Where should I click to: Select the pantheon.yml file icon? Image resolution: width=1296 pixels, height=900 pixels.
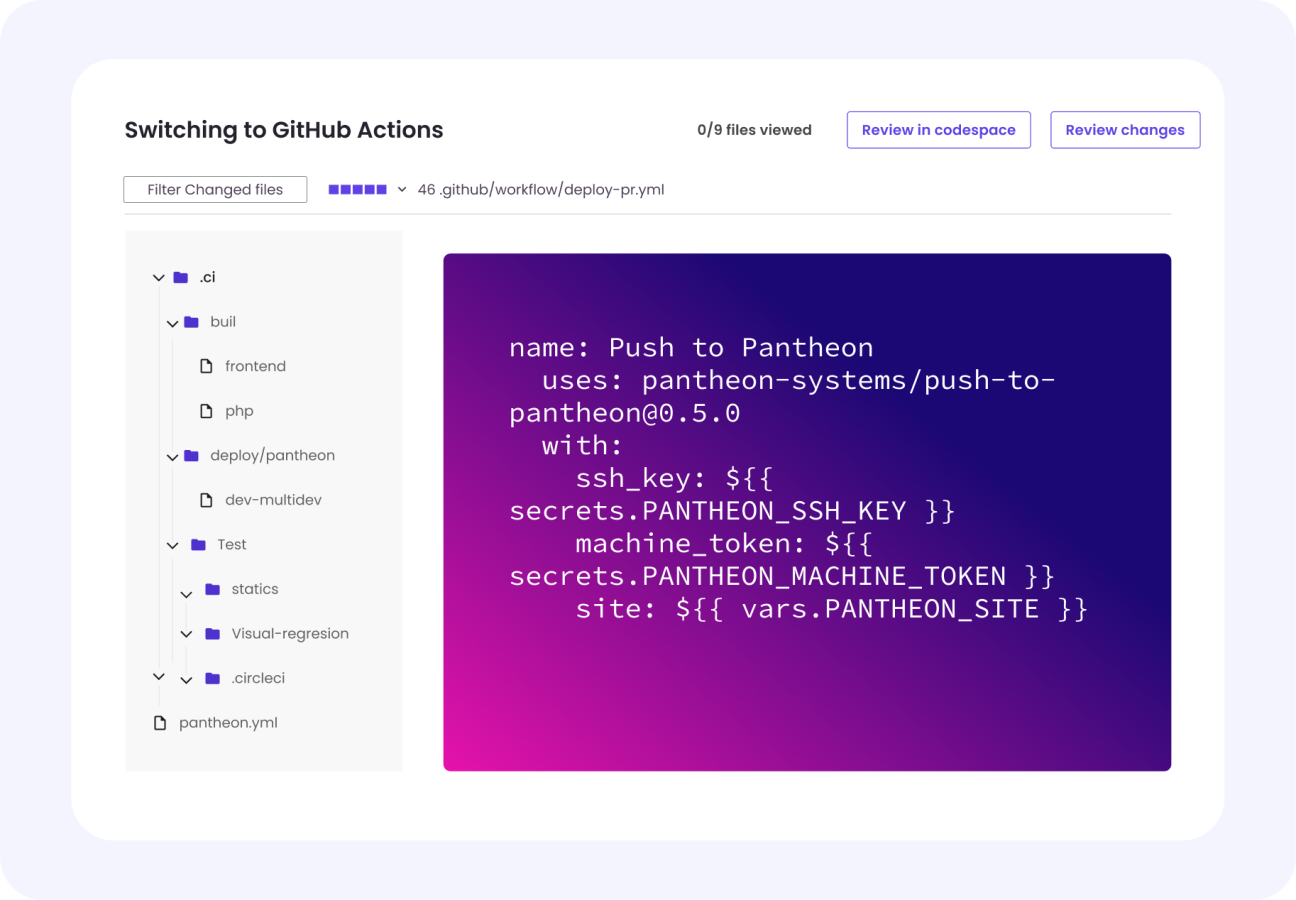[160, 722]
